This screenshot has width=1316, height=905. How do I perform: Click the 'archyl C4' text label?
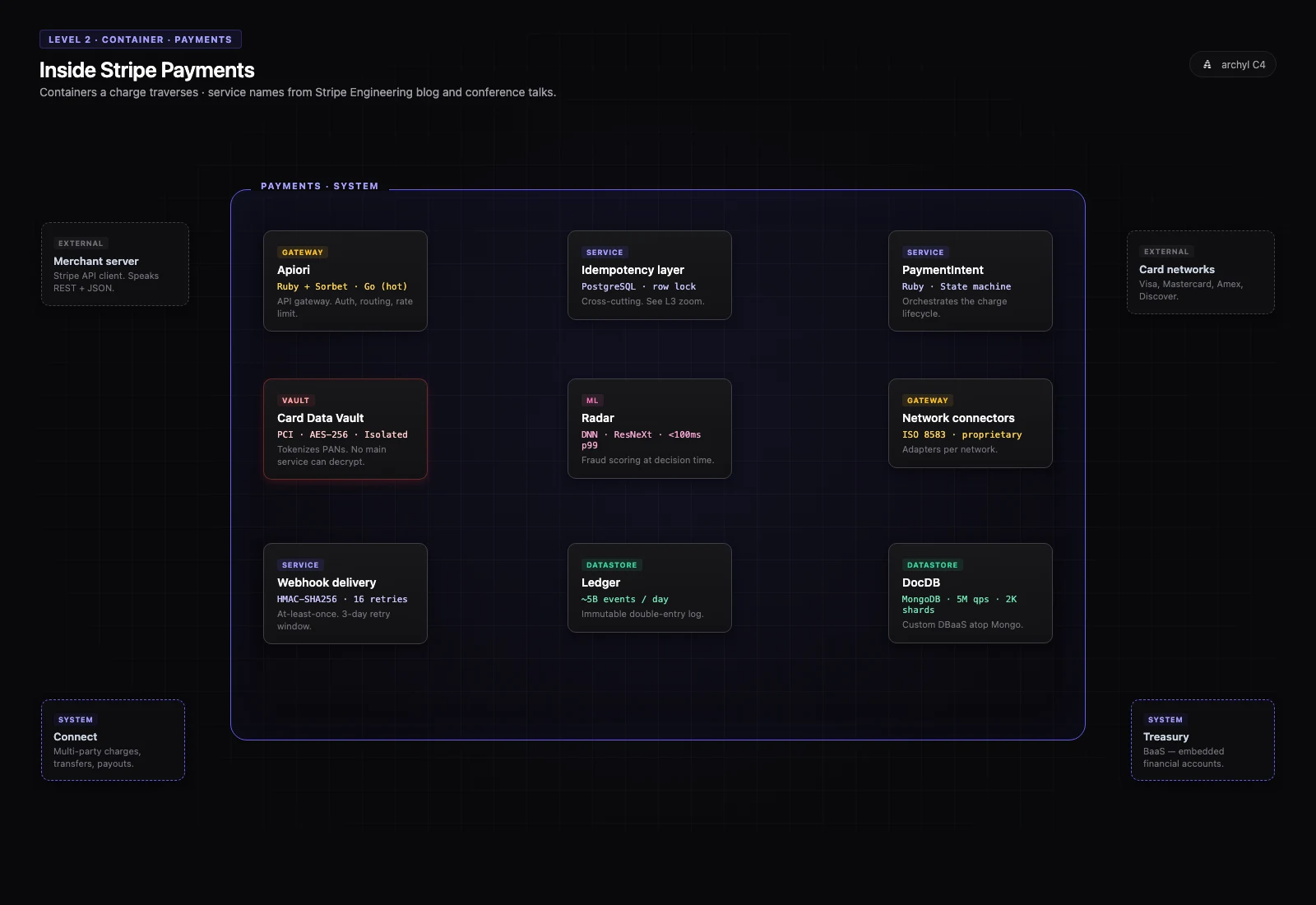coord(1243,65)
